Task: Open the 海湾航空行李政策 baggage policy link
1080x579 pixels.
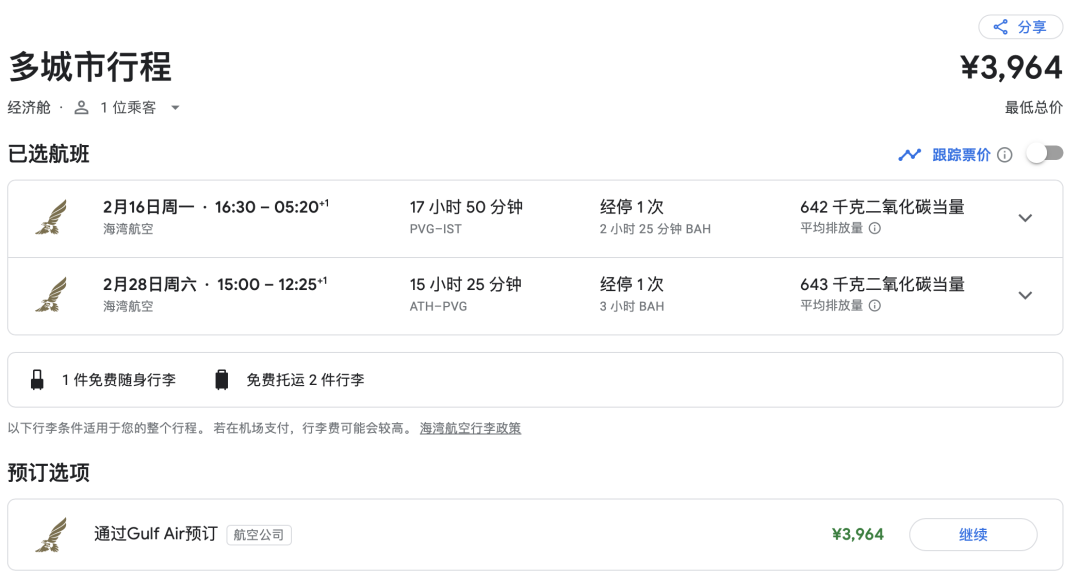Action: [x=470, y=428]
